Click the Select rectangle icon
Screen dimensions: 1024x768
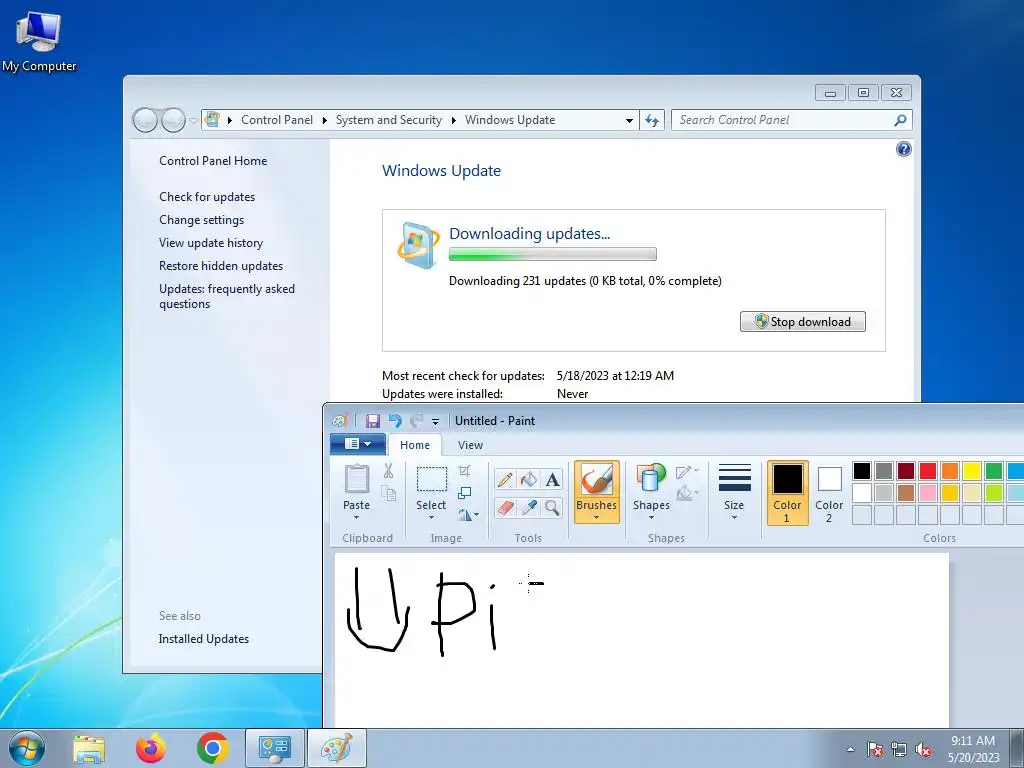[x=432, y=479]
